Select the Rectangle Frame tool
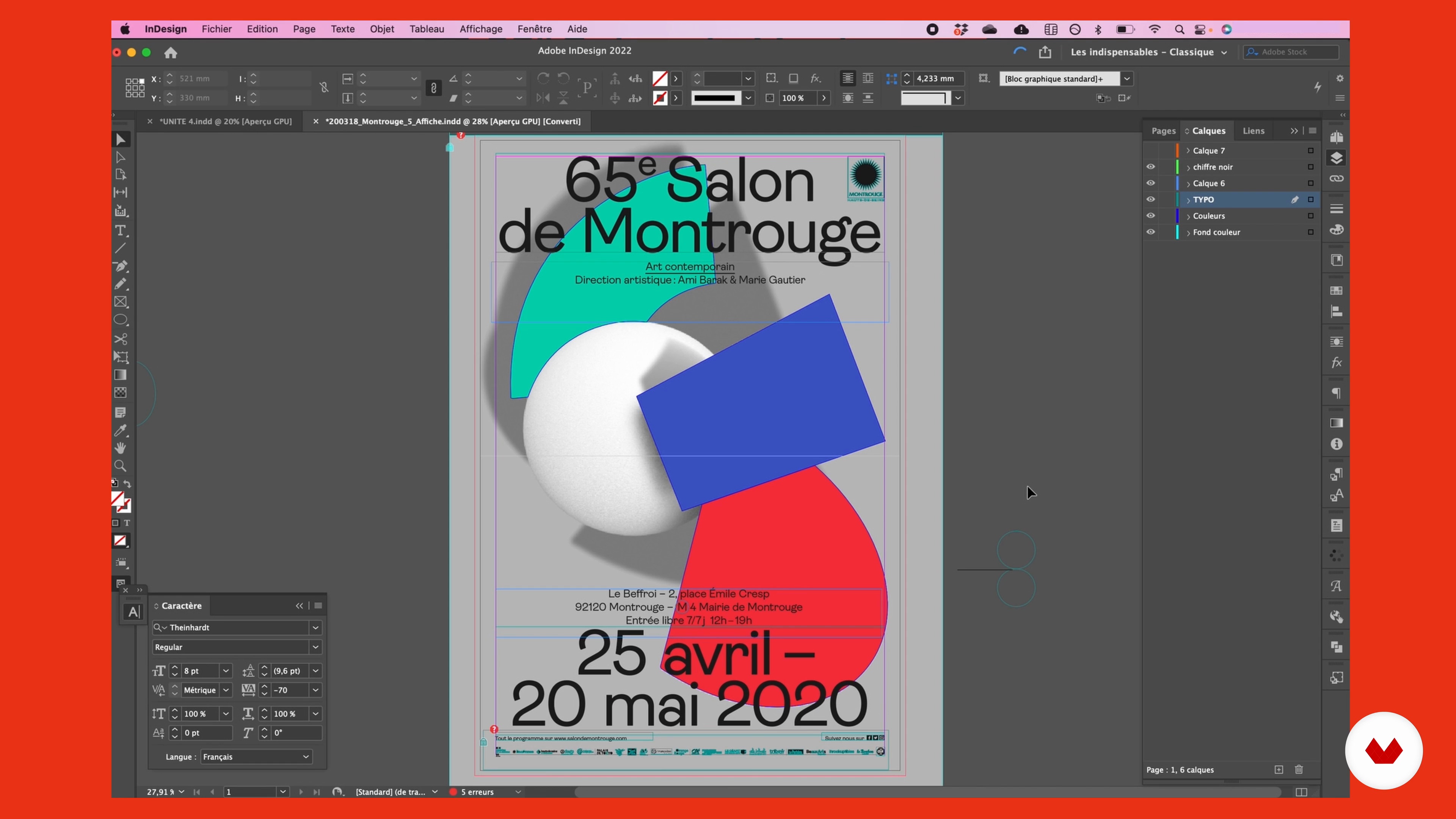This screenshot has width=1456, height=819. coord(121,302)
